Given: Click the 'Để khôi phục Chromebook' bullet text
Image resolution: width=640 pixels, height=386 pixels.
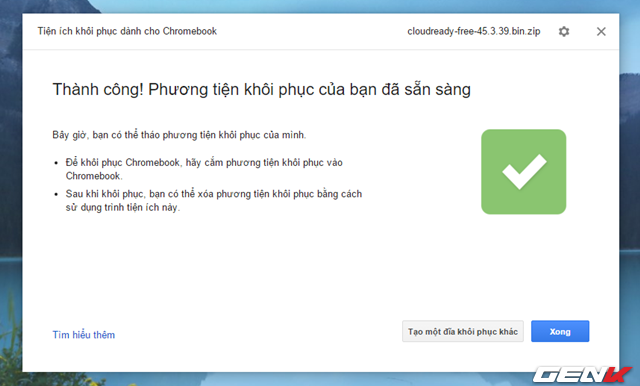Looking at the screenshot, I should coord(204,169).
